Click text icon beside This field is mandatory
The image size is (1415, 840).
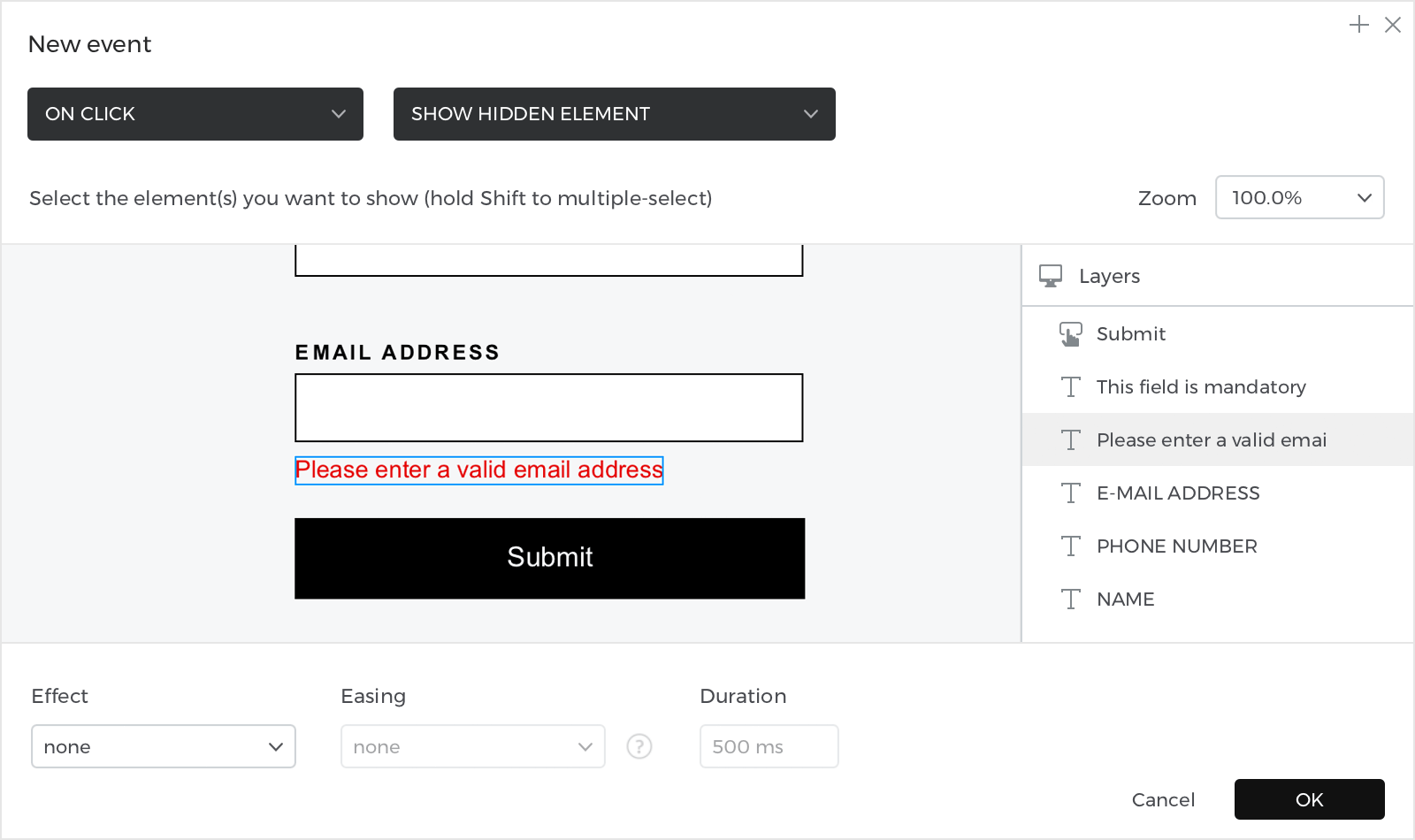point(1071,387)
